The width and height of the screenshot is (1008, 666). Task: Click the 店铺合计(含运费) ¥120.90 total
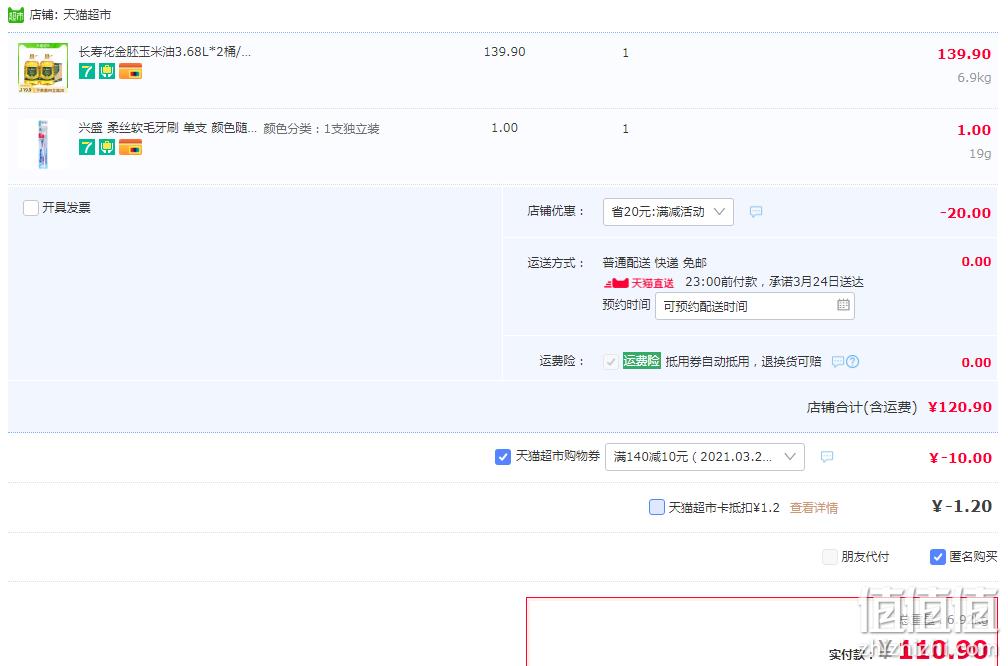point(899,407)
